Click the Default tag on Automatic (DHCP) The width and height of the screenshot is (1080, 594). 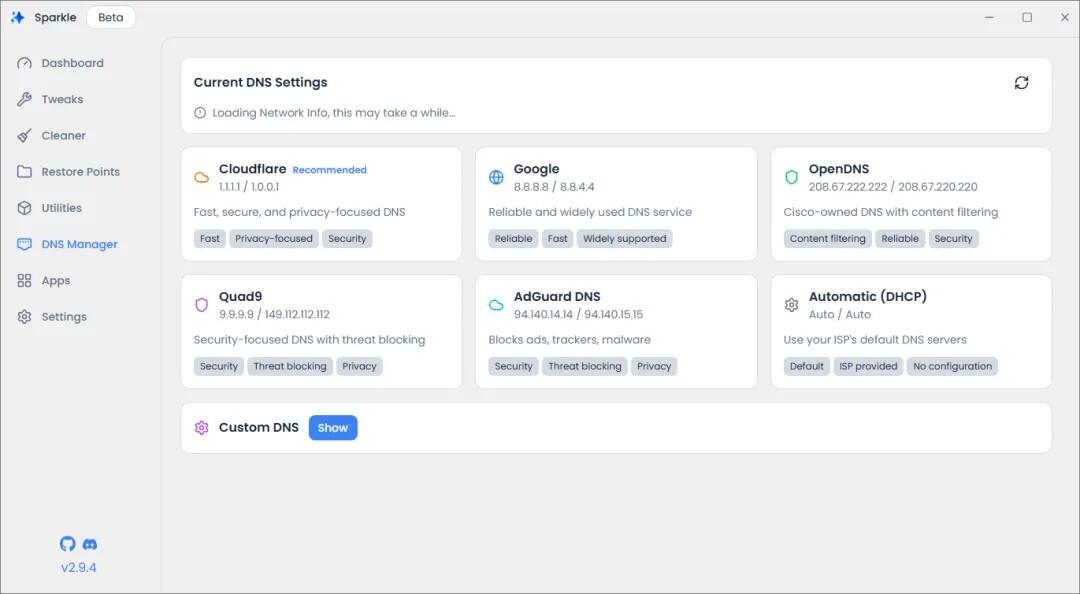pyautogui.click(x=807, y=366)
